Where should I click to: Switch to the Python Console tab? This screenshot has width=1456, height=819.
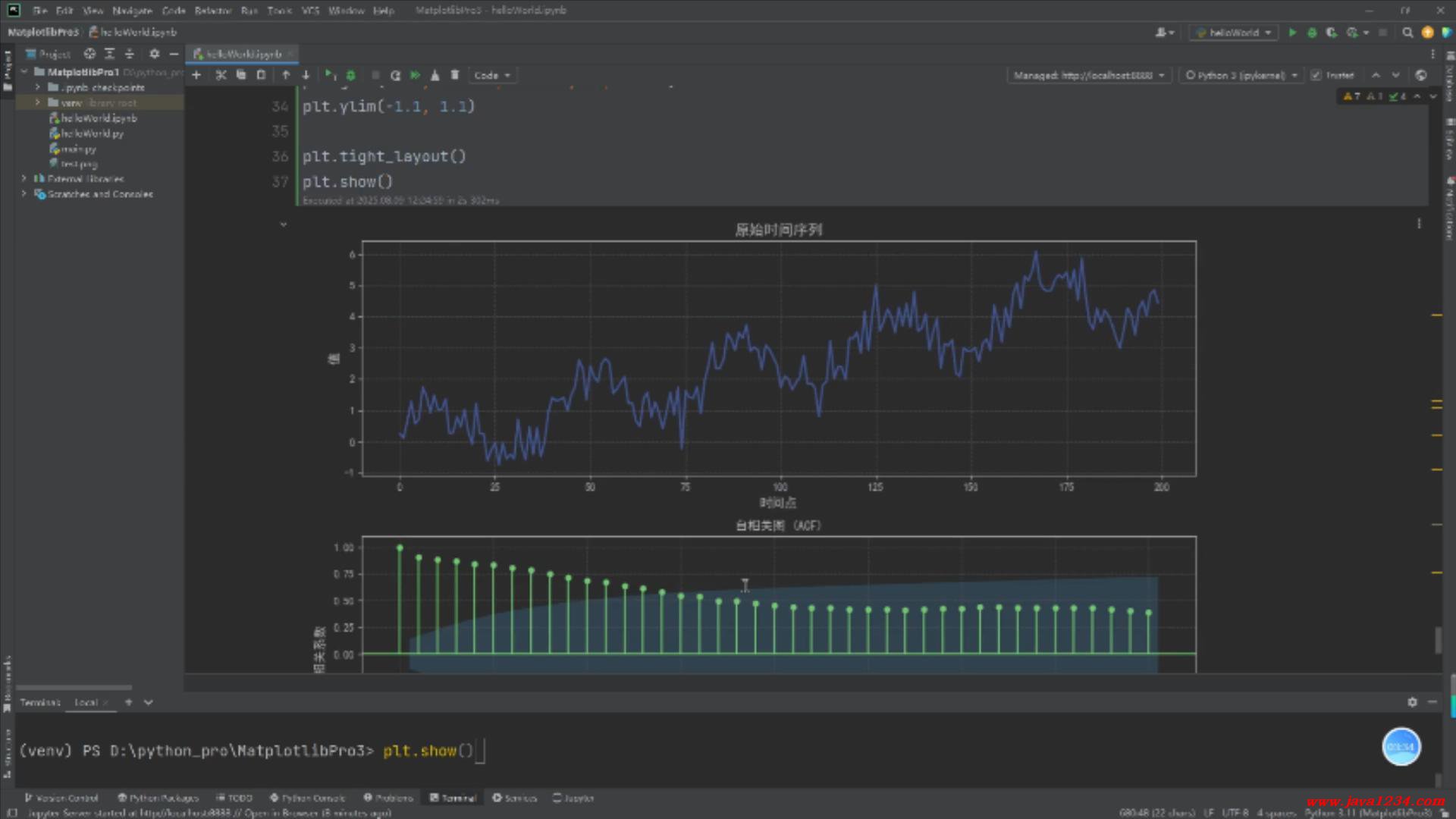point(307,798)
